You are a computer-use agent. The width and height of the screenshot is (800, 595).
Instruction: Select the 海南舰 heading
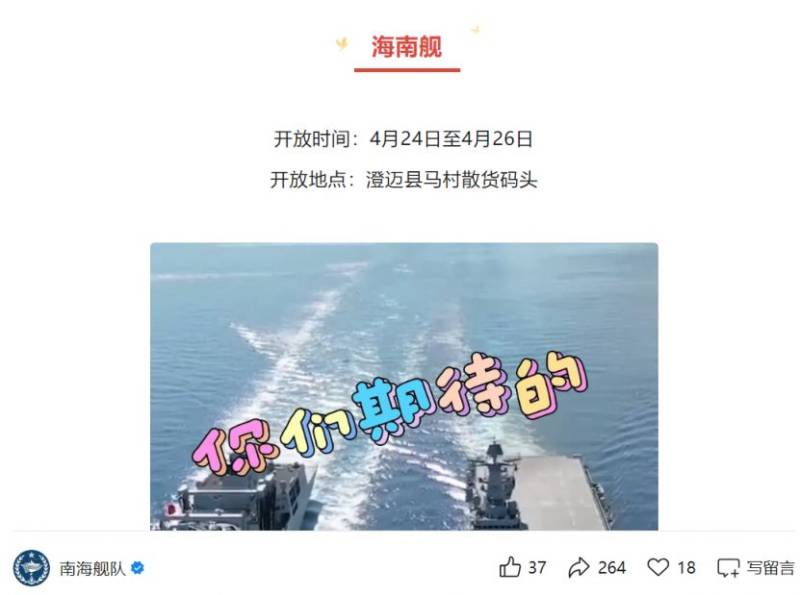pyautogui.click(x=407, y=47)
